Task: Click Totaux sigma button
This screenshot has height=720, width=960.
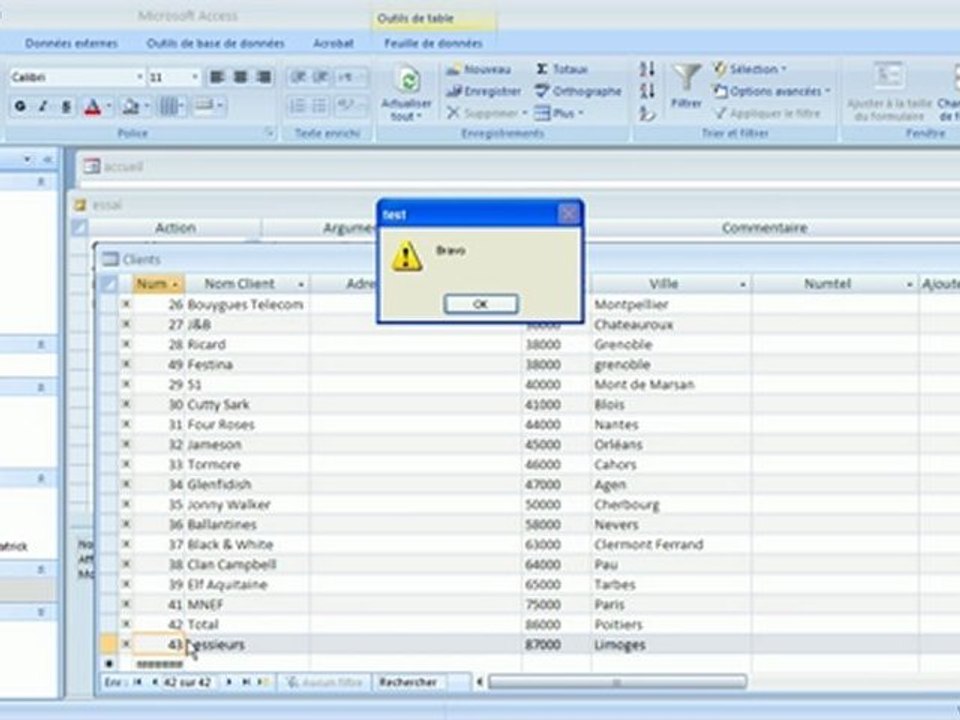Action: (x=562, y=69)
